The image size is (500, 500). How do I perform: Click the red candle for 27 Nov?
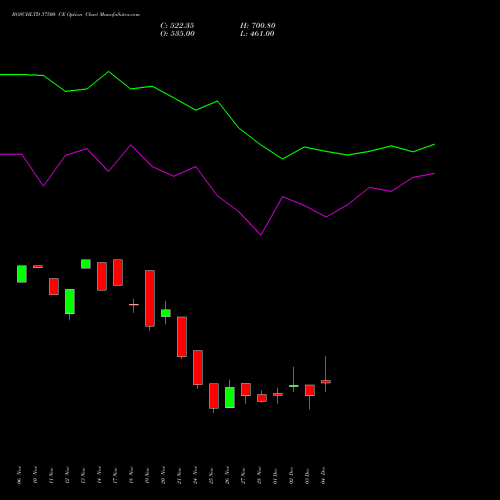246,389
